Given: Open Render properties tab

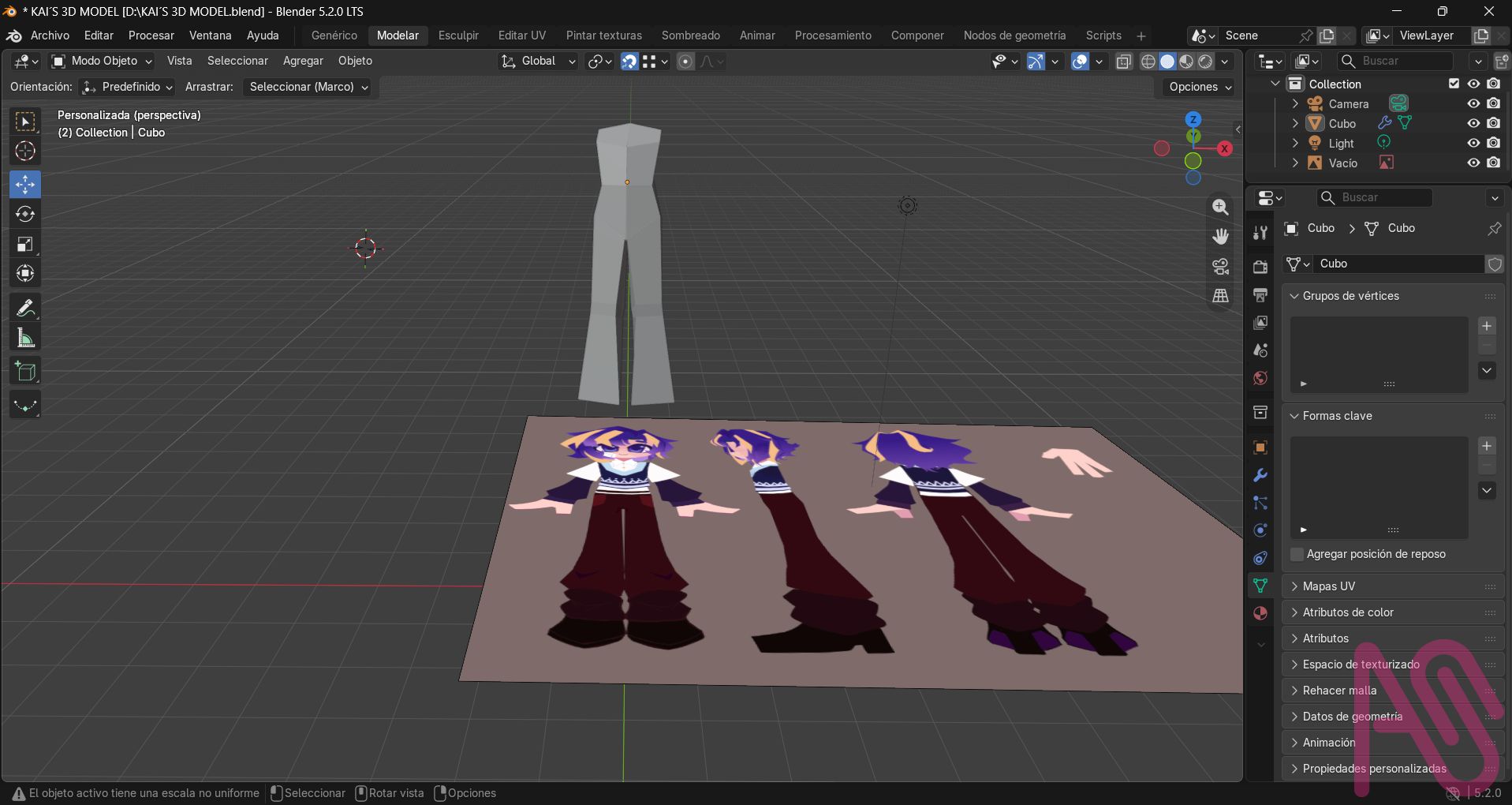Looking at the screenshot, I should 1260,267.
